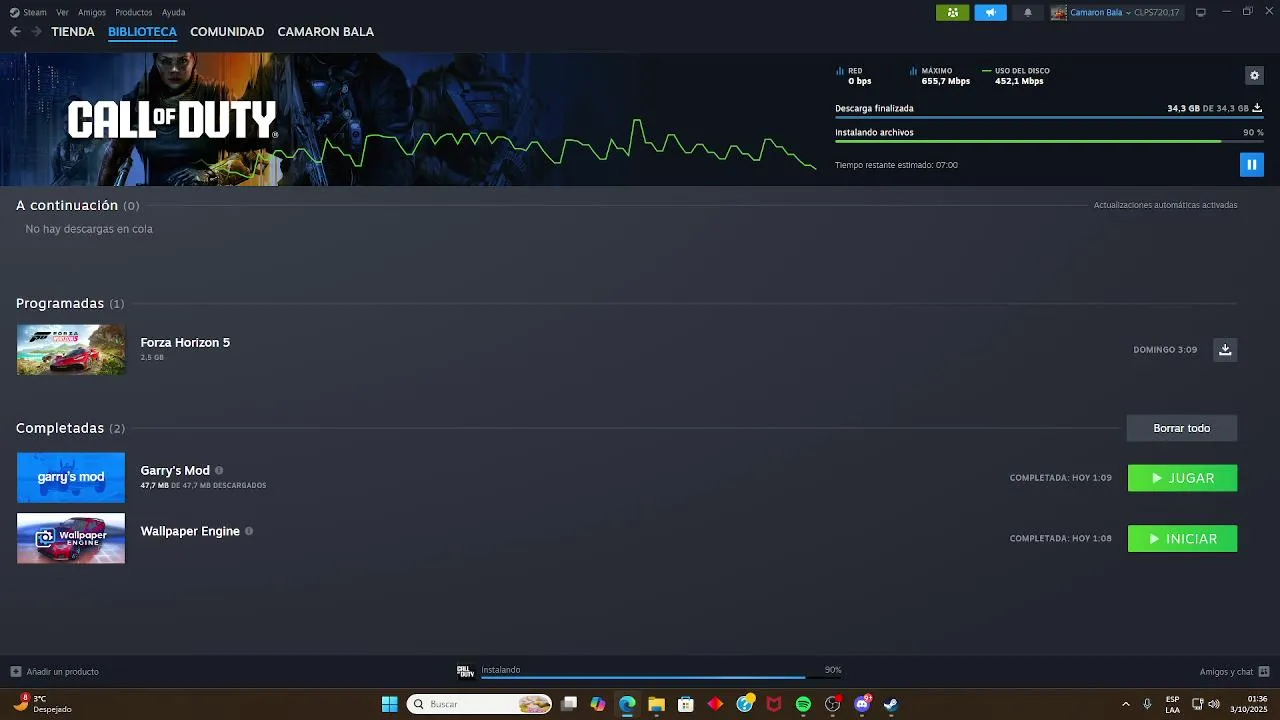Screen dimensions: 1280x720
Task: Open the Garry's Mod thumbnail
Action: tap(71, 478)
